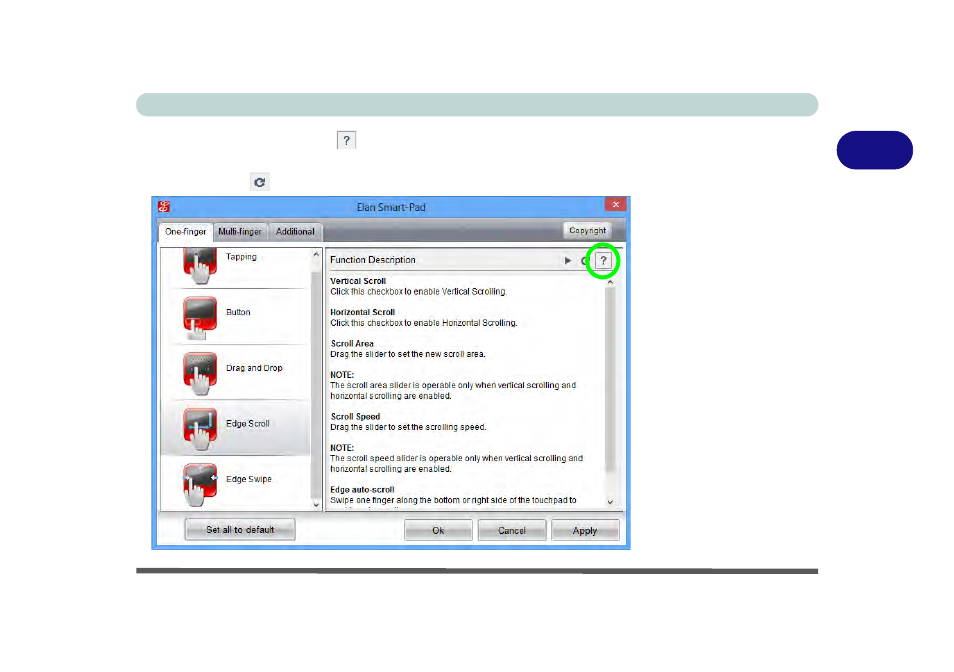Viewport: 954px width, 672px height.
Task: Select the Drag and Drop gesture icon
Action: tap(200, 373)
